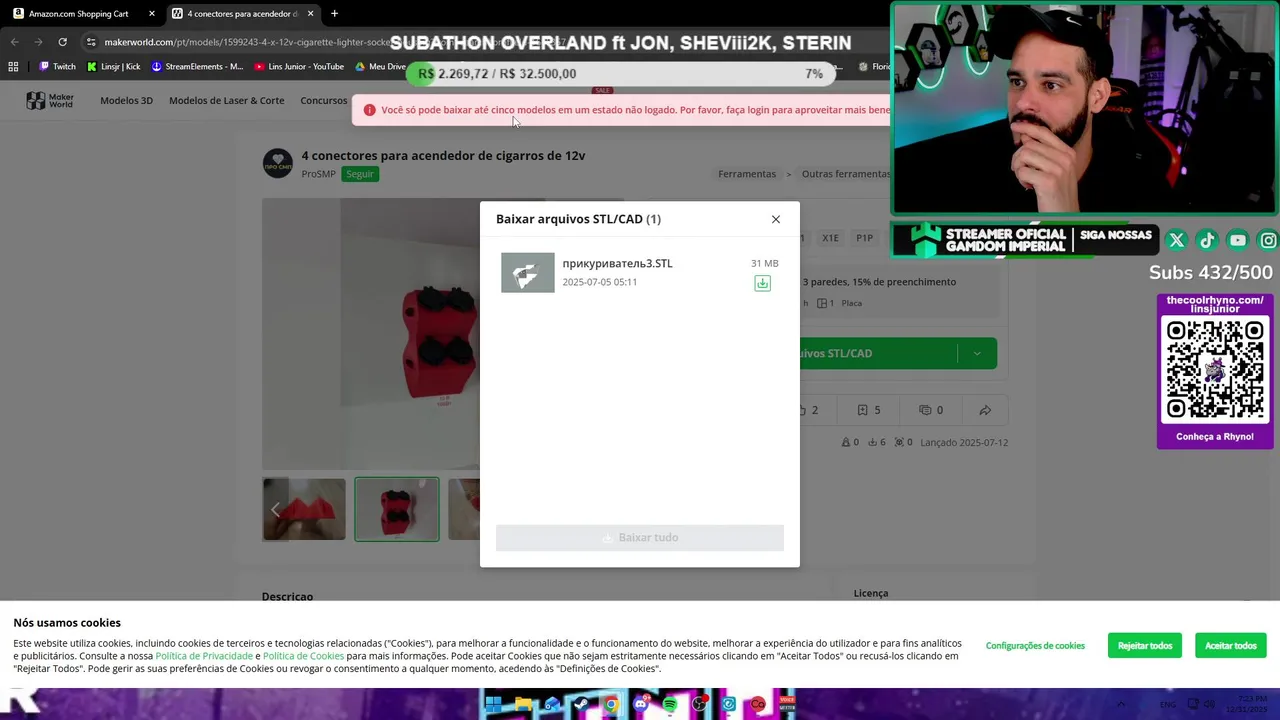Open the Windows Start button
The image size is (1280, 720).
[492, 705]
